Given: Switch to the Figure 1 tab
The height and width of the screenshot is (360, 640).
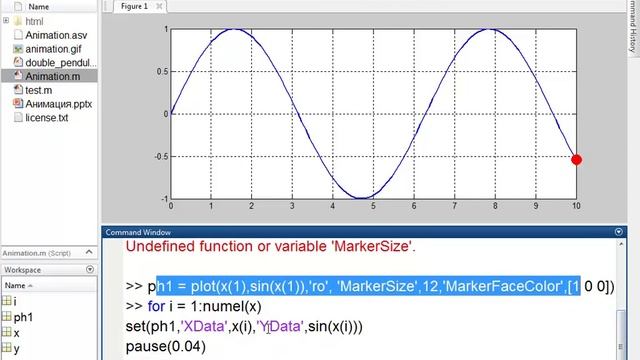Looking at the screenshot, I should pos(134,6).
